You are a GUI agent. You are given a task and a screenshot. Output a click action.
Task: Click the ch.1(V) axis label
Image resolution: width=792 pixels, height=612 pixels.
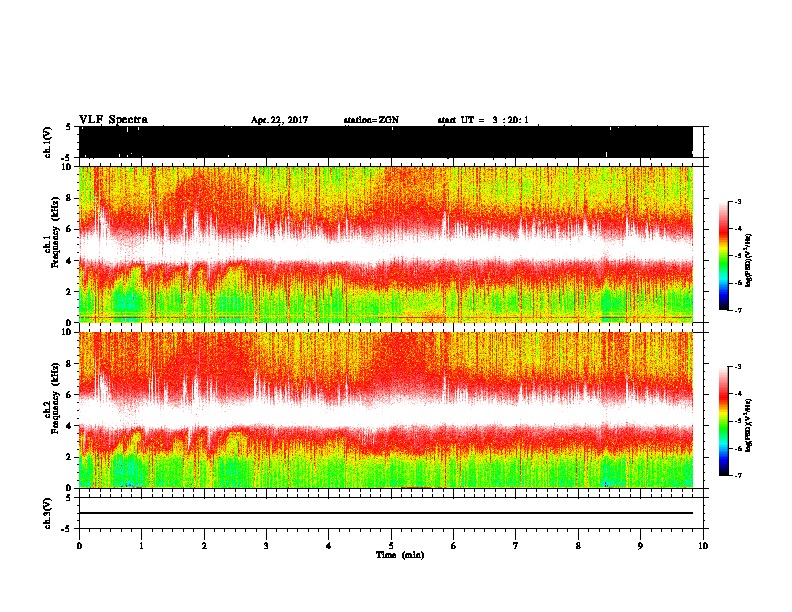[48, 142]
